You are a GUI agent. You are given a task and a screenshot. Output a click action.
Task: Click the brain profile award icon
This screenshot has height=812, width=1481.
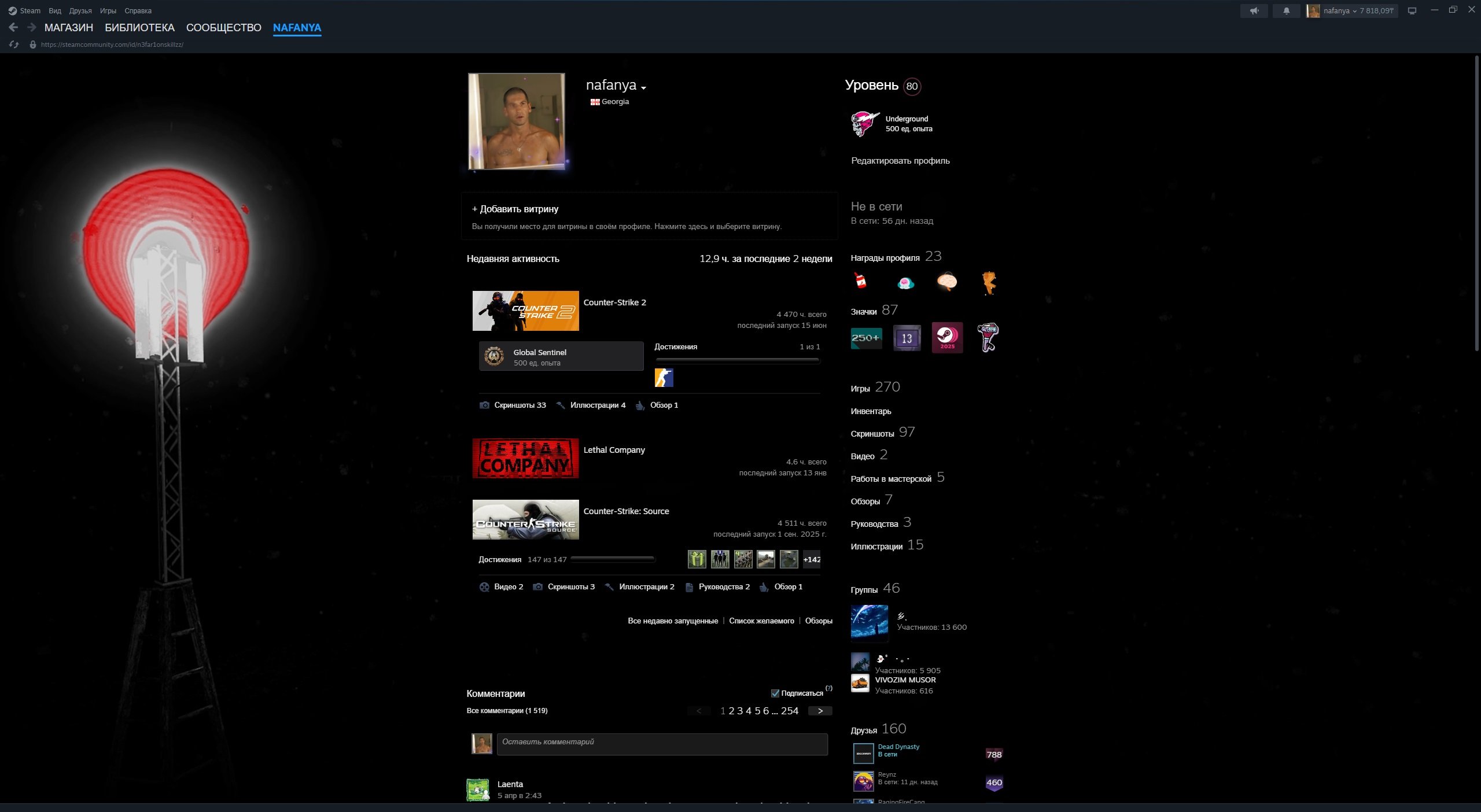(x=947, y=282)
